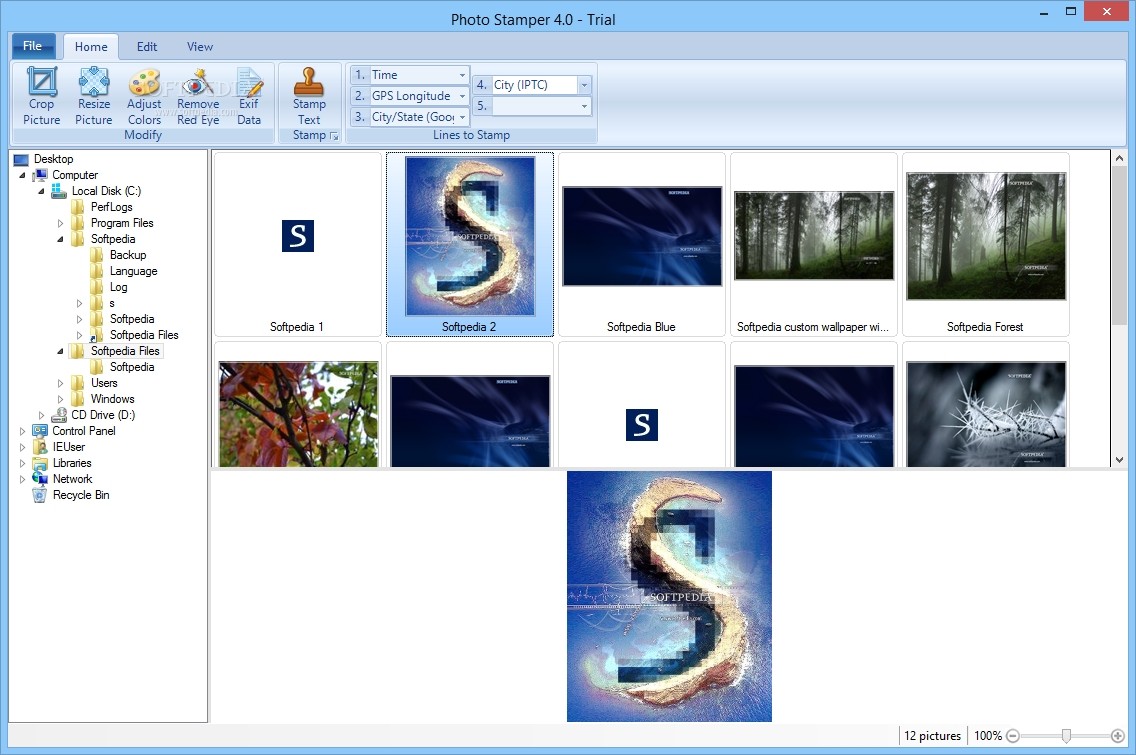
Task: Select the Softpedia 2 thumbnail
Action: click(469, 244)
